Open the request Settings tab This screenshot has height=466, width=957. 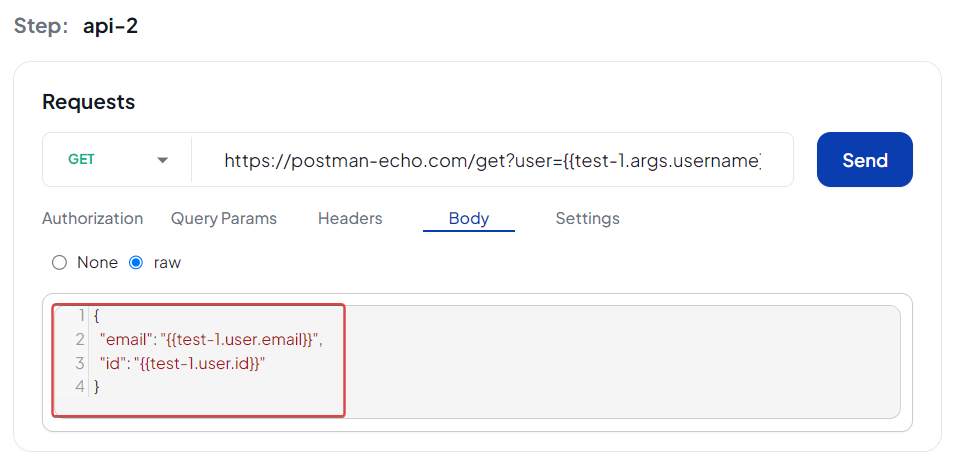tap(588, 218)
